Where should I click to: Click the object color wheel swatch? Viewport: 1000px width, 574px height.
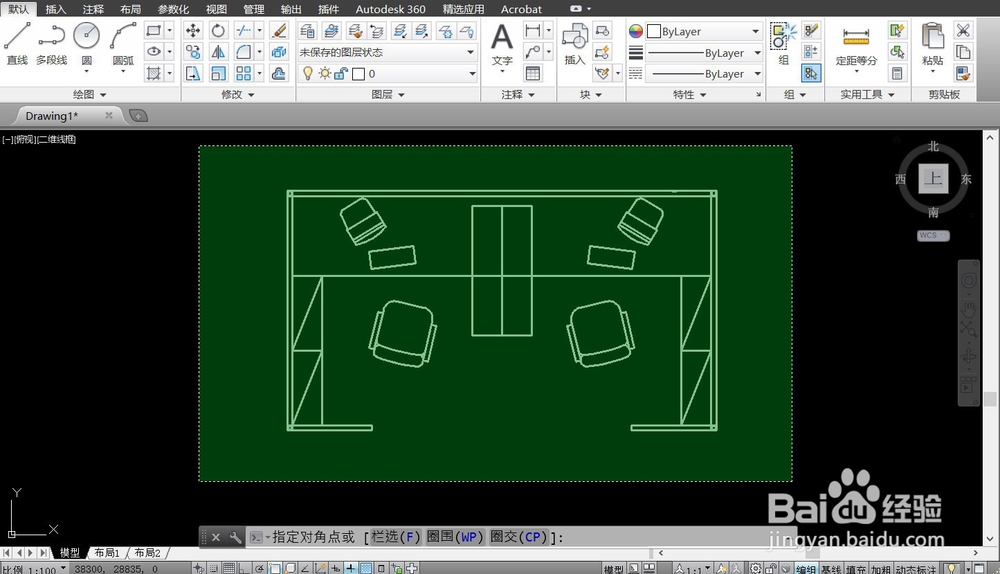click(636, 31)
